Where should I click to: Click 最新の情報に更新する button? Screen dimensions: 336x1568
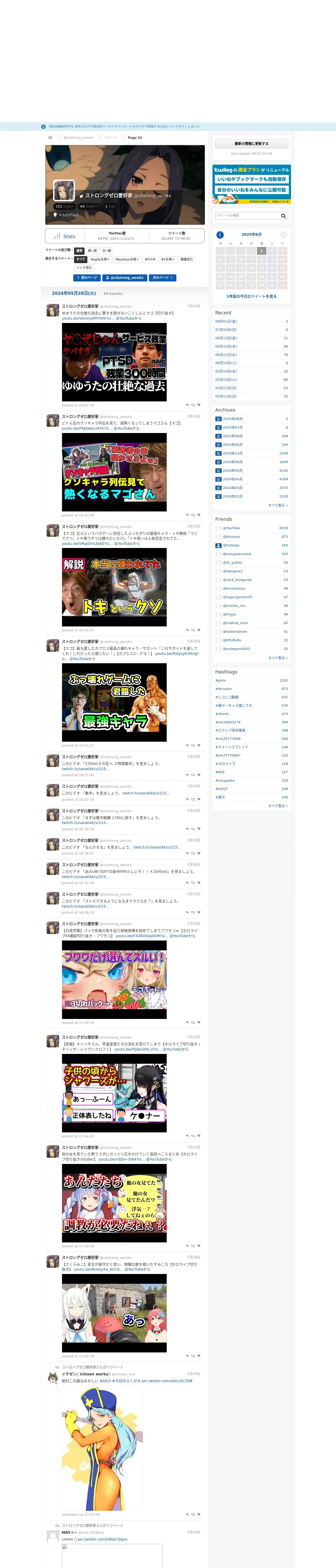click(x=251, y=144)
